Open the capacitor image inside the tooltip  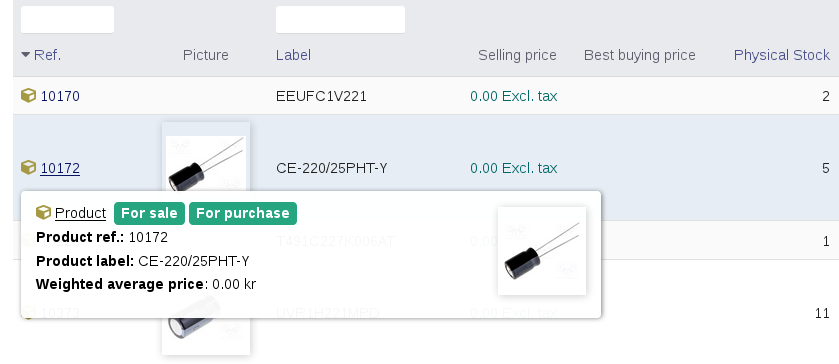(542, 251)
